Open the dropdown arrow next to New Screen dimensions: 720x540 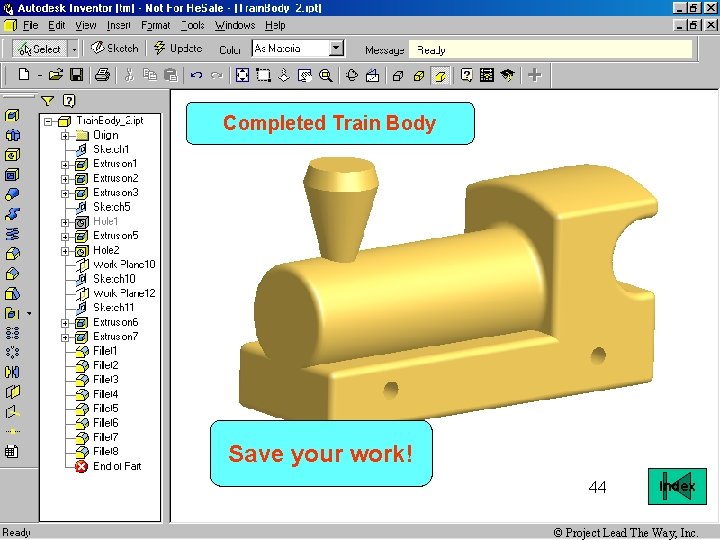click(39, 75)
